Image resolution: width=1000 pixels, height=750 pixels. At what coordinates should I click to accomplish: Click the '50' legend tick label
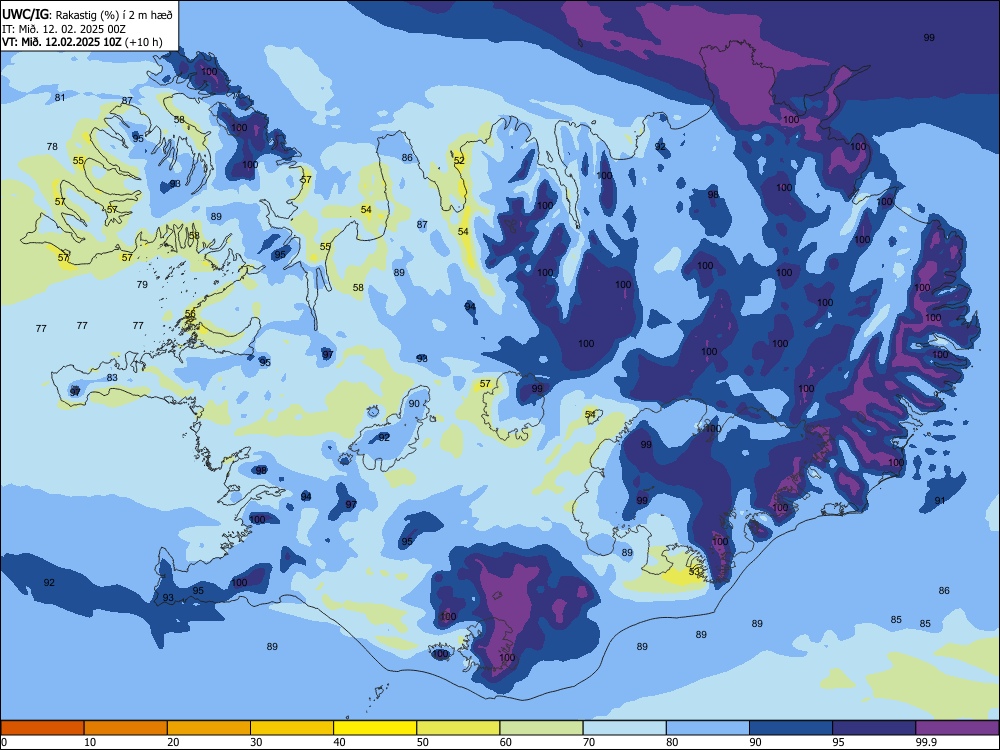(422, 742)
